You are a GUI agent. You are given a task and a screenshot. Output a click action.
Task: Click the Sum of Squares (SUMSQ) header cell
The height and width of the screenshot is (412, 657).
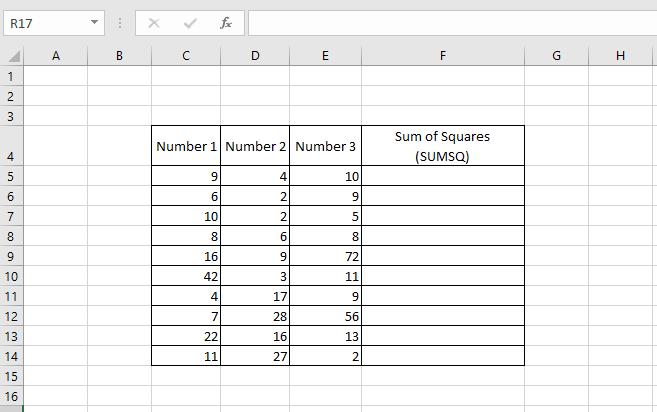[442, 146]
